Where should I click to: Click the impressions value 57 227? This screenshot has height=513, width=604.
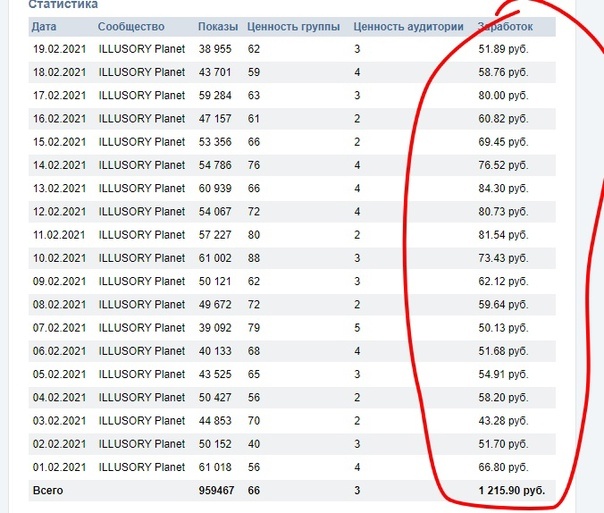click(x=215, y=235)
